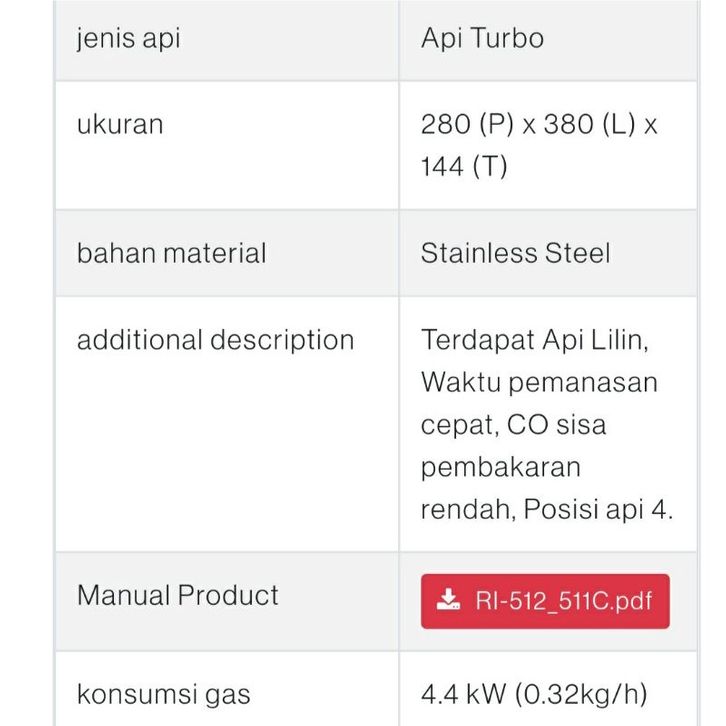Click the word "pembakaran" in the description
Image resolution: width=726 pixels, height=726 pixels.
coord(500,467)
